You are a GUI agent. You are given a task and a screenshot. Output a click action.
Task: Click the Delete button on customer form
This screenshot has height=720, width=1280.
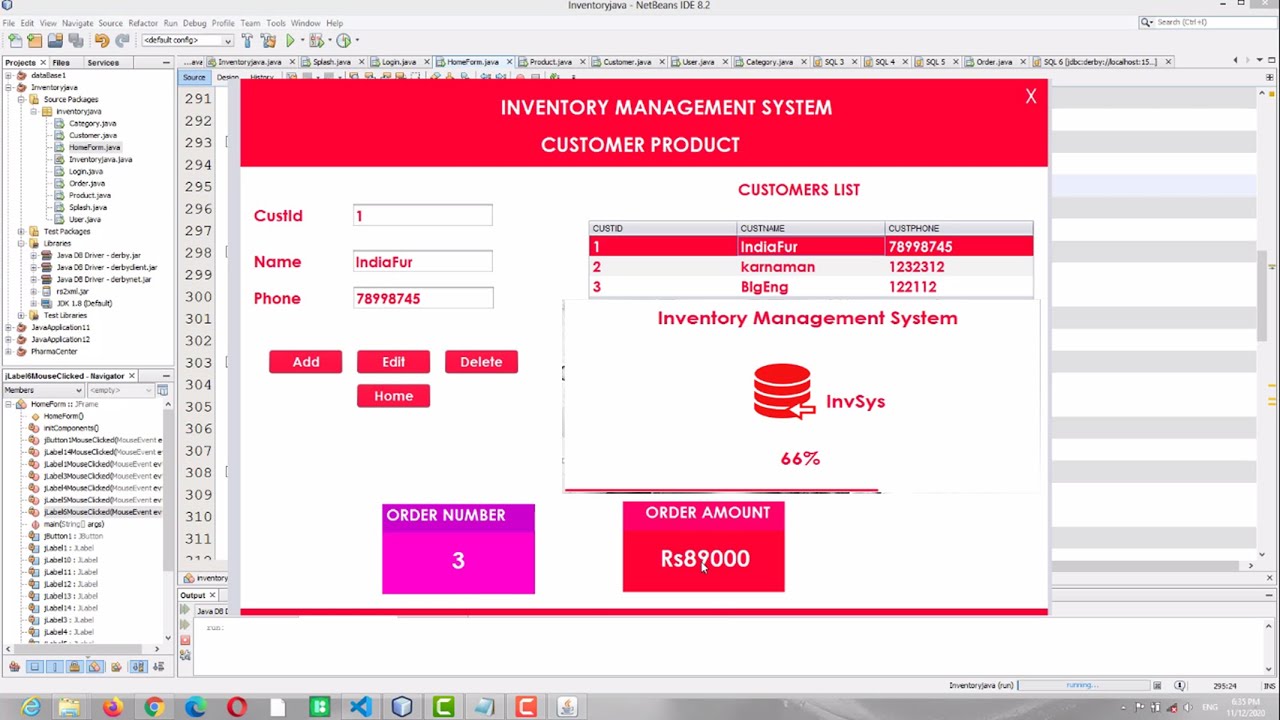tap(481, 362)
